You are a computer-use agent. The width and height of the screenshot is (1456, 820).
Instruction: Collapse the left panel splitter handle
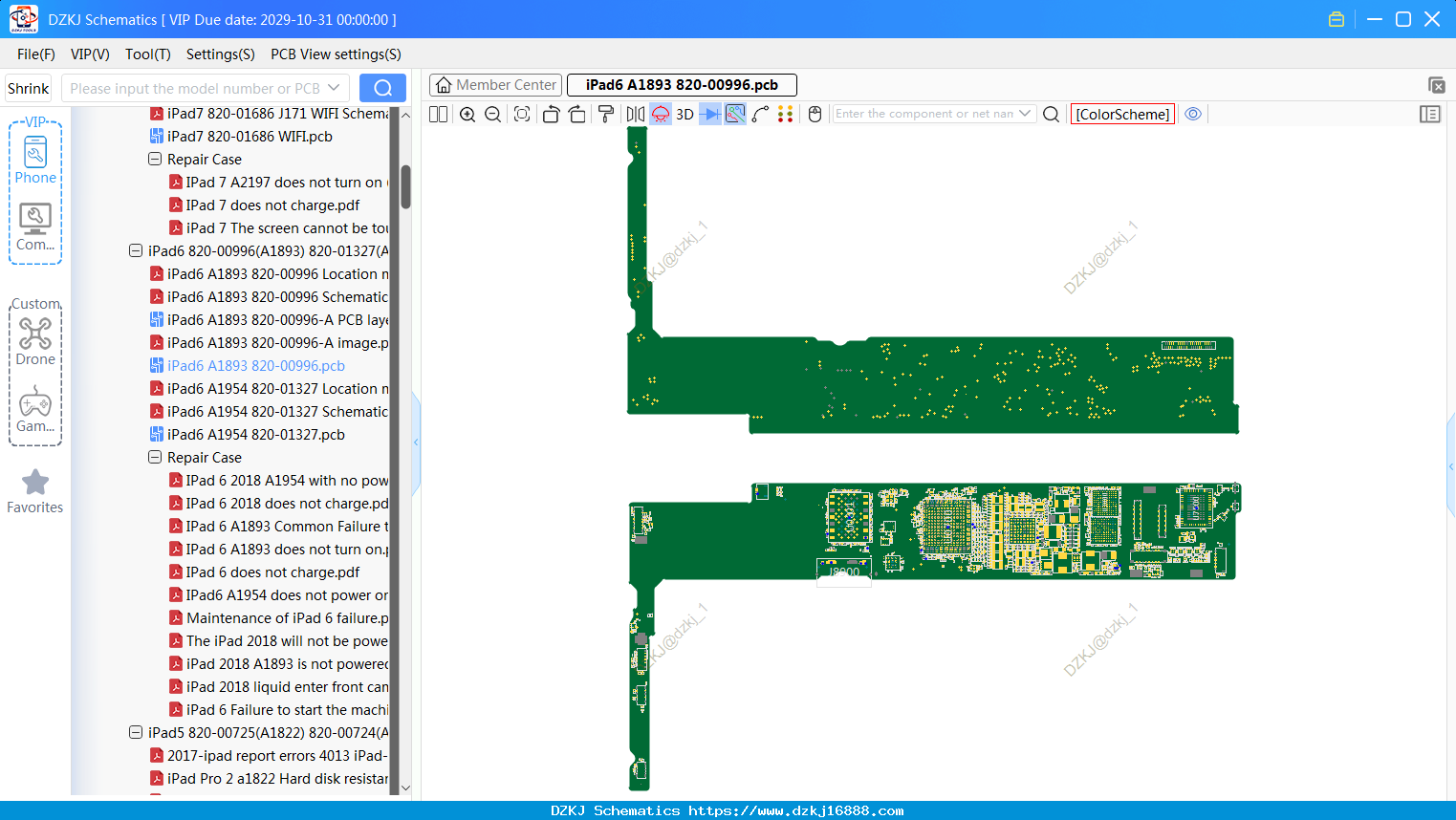416,442
